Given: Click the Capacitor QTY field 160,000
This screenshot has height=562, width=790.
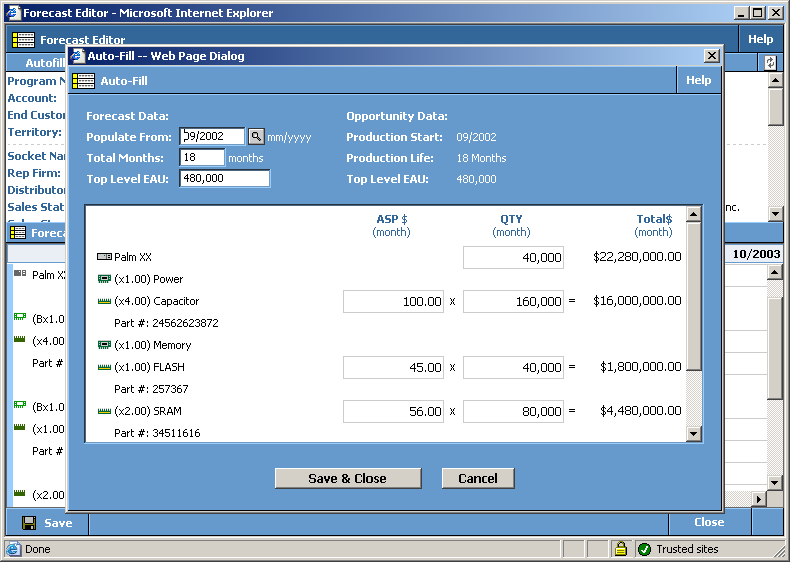Looking at the screenshot, I should coord(513,301).
